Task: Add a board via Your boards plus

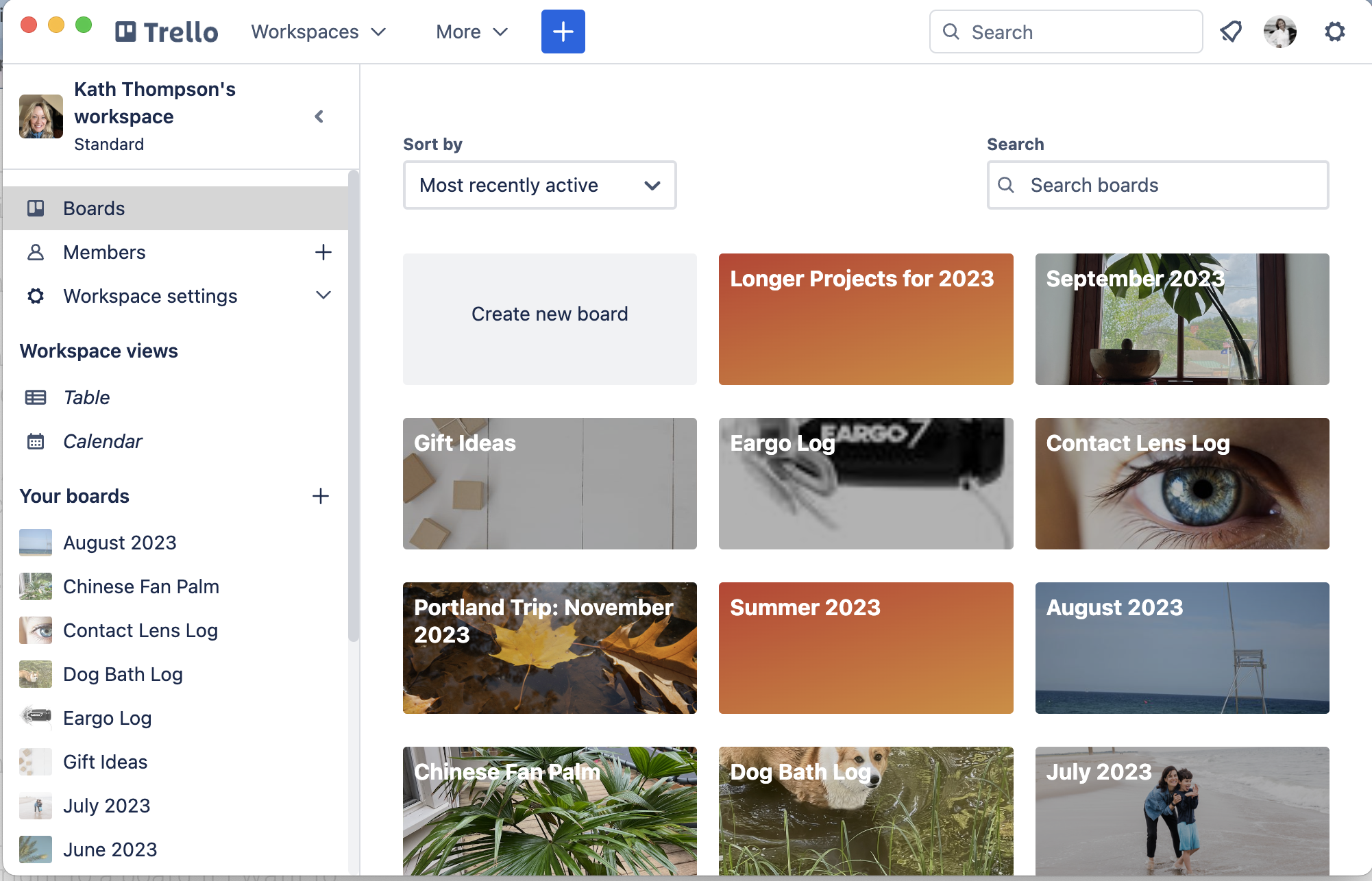Action: coord(321,496)
